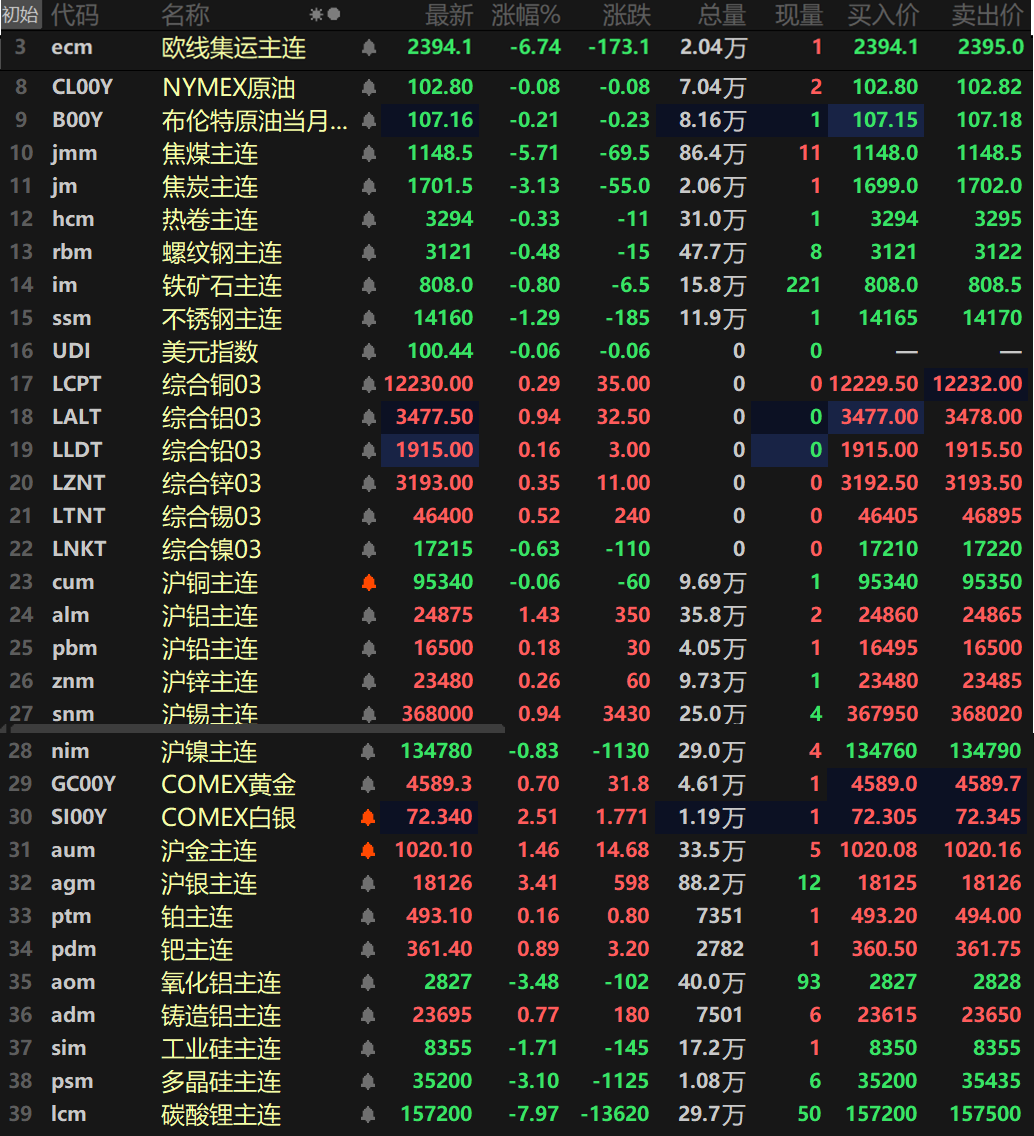Click the round dot icon in header
Image resolution: width=1034 pixels, height=1136 pixels.
(334, 15)
